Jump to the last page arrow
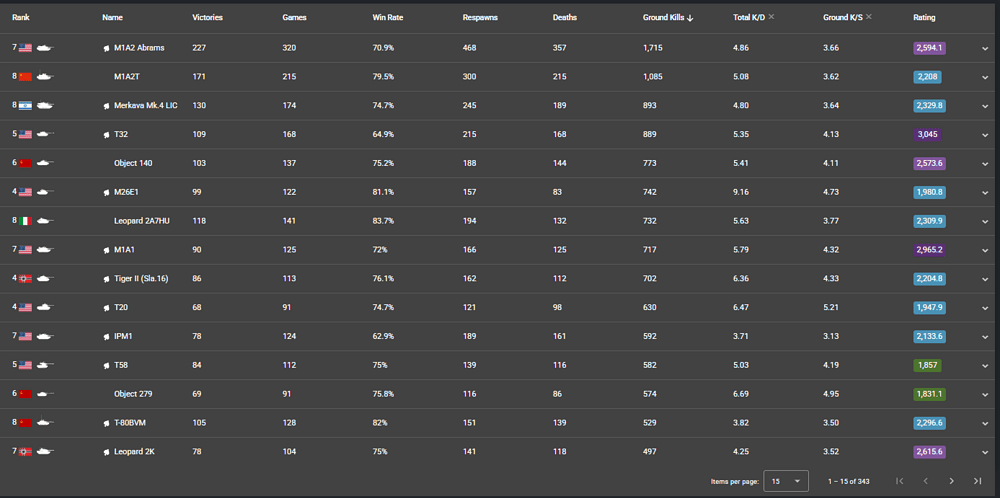1000x498 pixels. (978, 481)
